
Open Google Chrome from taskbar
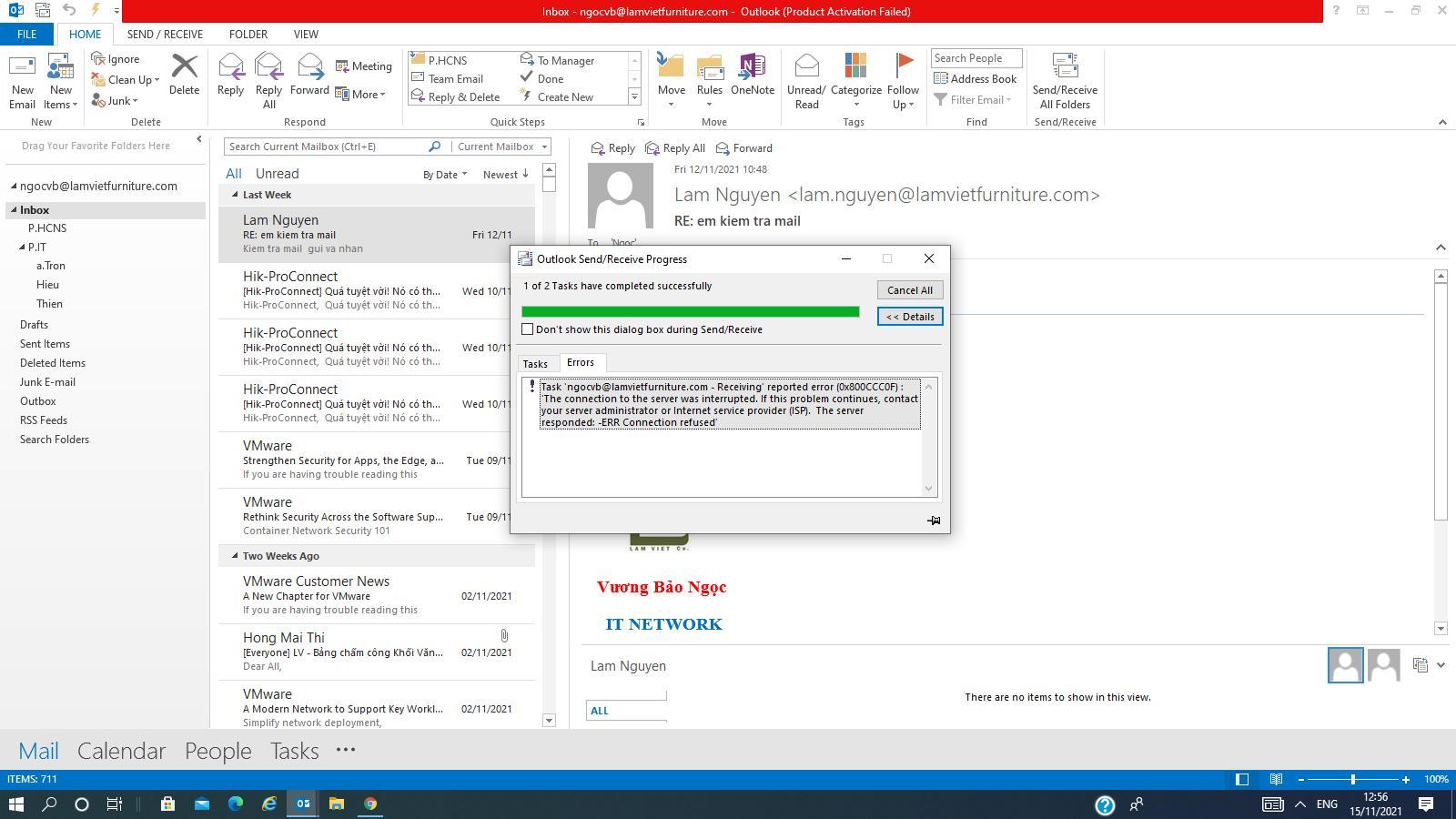coord(370,804)
